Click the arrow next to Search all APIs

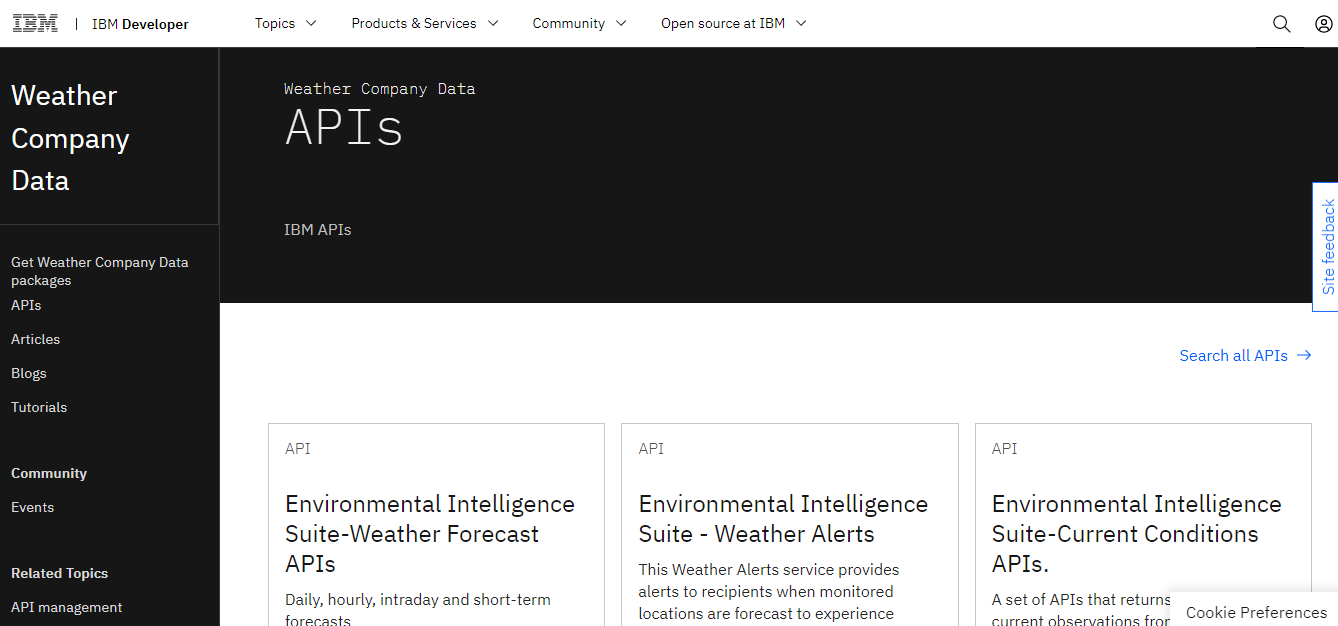[1304, 355]
